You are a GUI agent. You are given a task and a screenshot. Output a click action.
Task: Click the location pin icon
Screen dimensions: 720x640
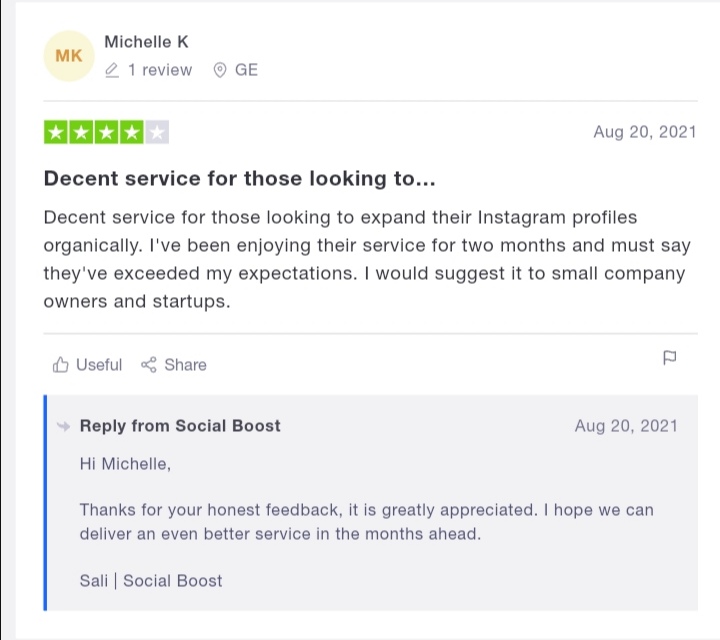point(220,70)
